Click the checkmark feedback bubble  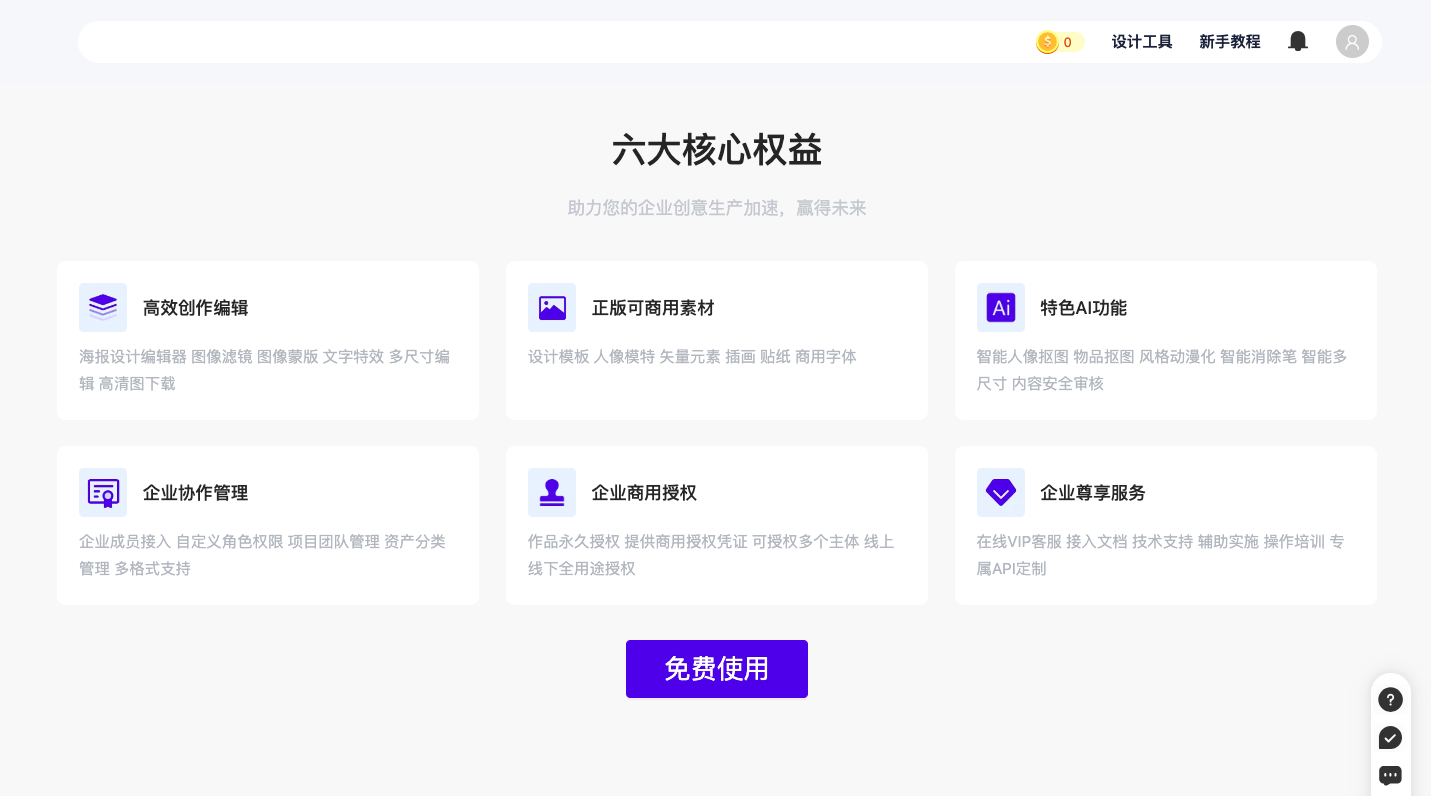[1390, 738]
